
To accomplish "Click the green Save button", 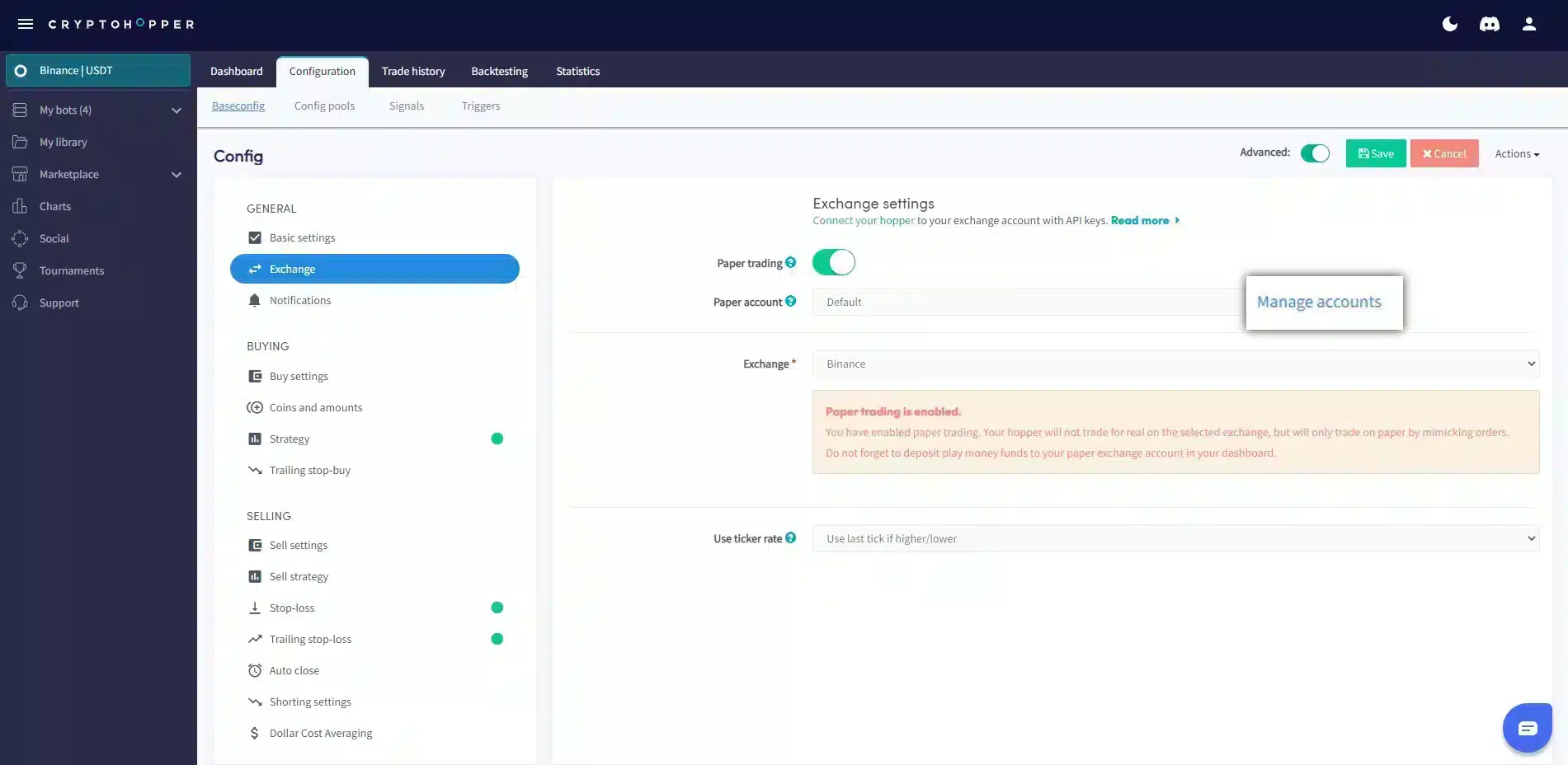I will point(1376,153).
